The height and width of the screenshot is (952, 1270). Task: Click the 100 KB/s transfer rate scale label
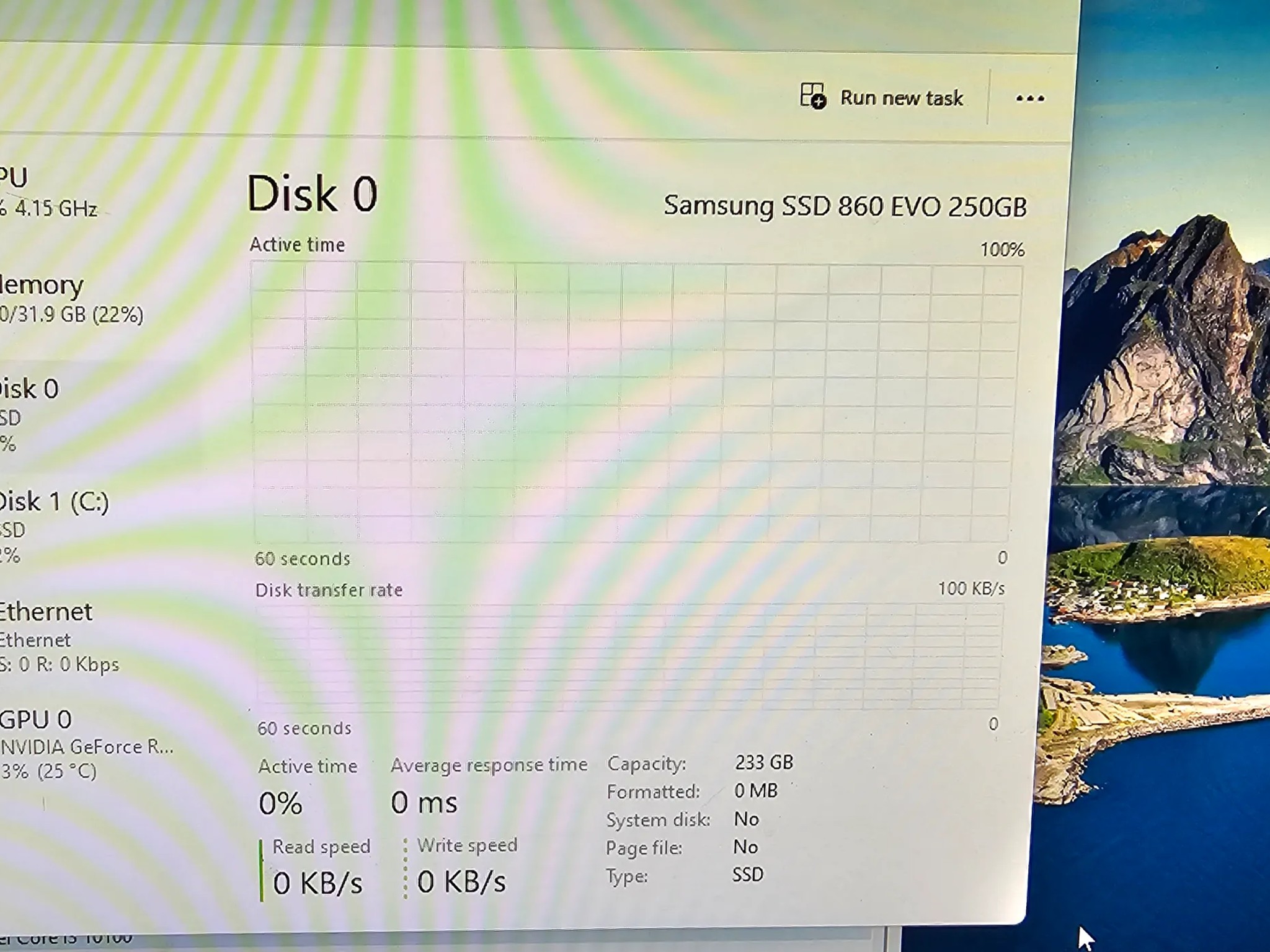point(971,588)
